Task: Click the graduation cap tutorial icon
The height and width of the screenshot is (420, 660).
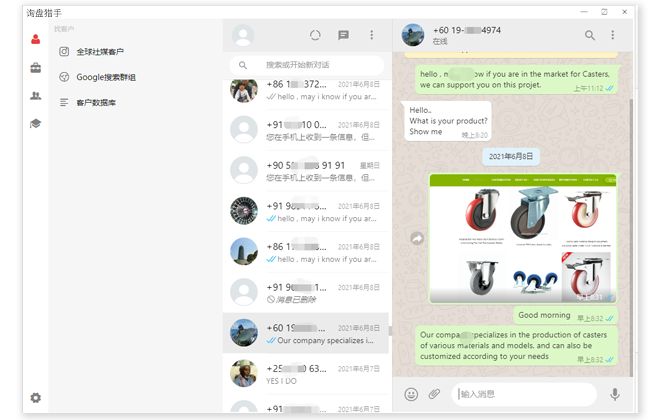Action: click(36, 123)
